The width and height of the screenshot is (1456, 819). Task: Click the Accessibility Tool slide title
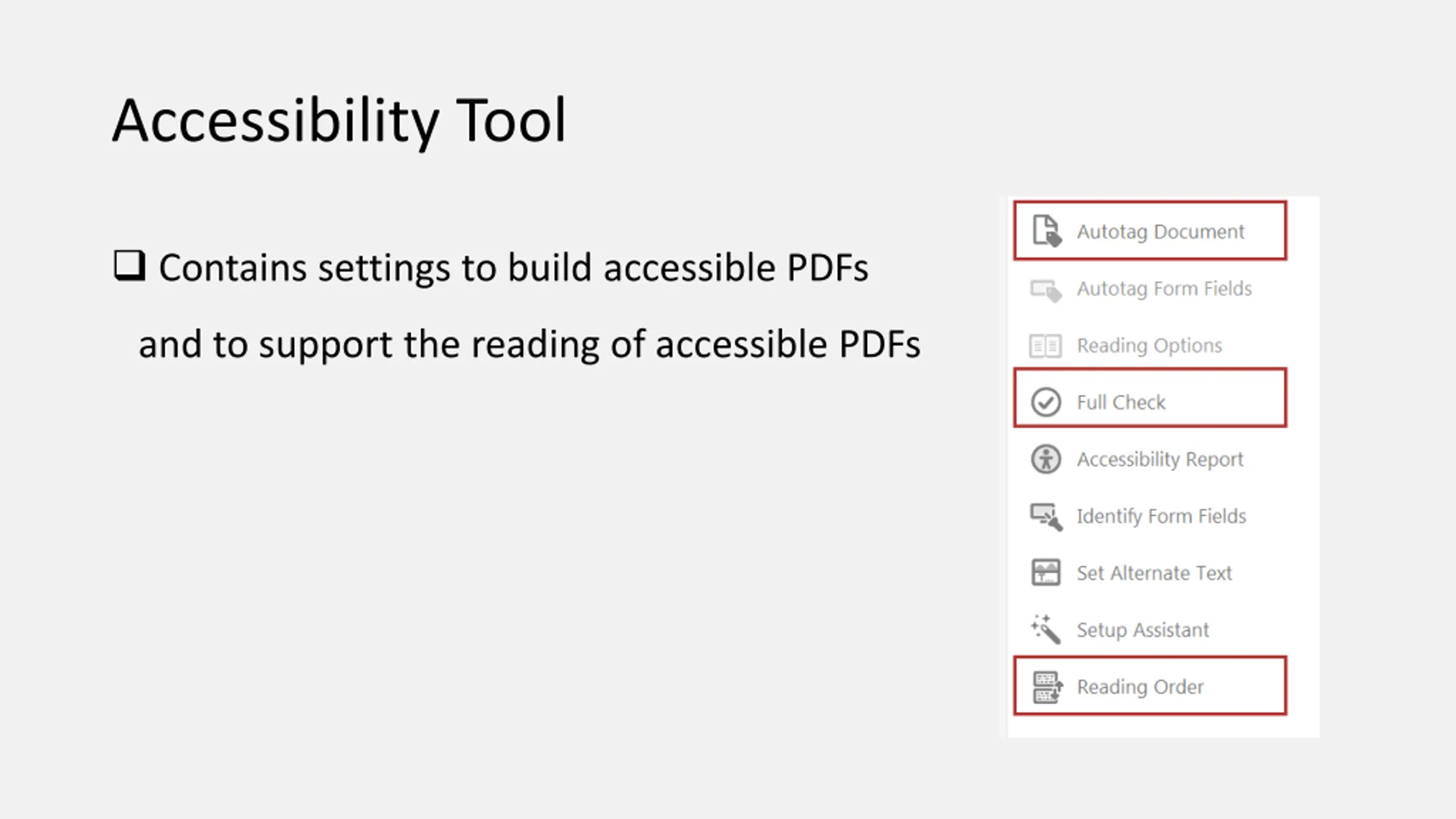[x=339, y=121]
